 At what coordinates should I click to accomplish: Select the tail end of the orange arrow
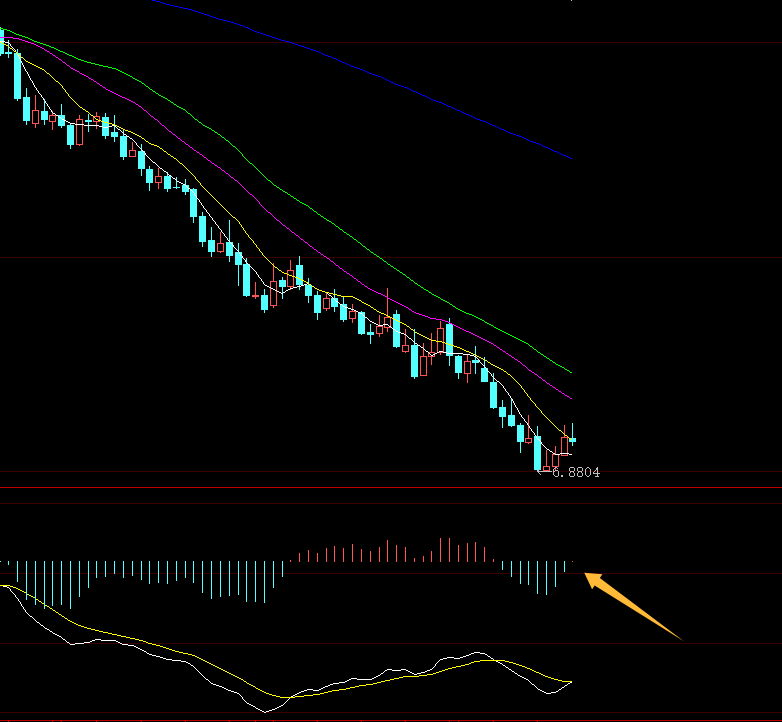click(x=679, y=637)
